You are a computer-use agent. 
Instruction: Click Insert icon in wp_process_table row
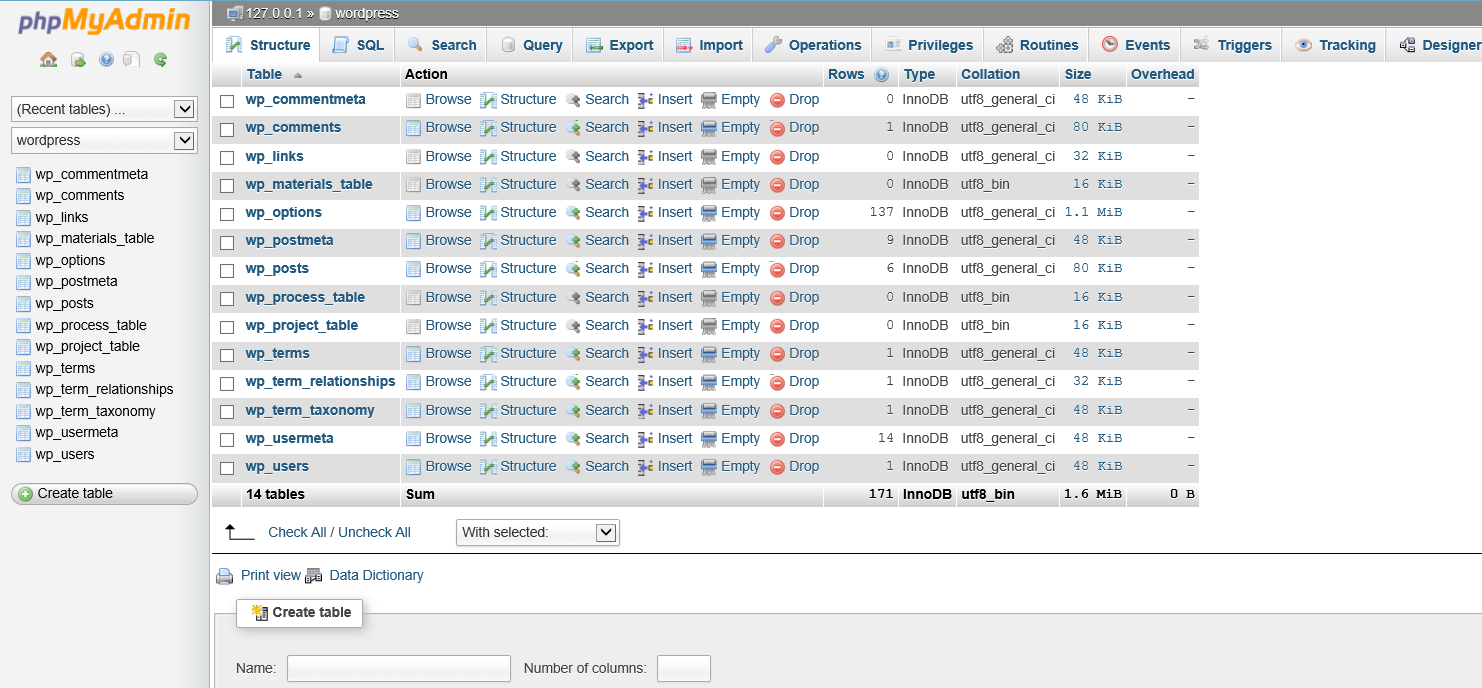pyautogui.click(x=645, y=298)
